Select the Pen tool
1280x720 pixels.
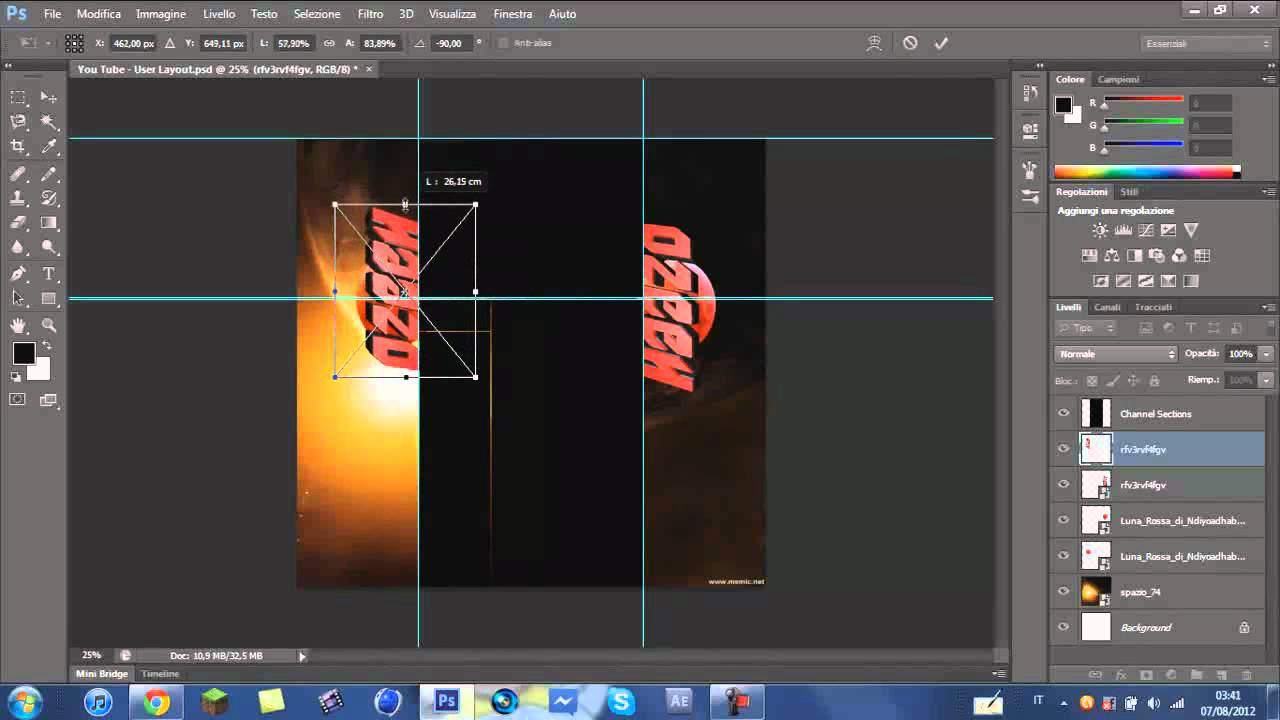coord(18,274)
